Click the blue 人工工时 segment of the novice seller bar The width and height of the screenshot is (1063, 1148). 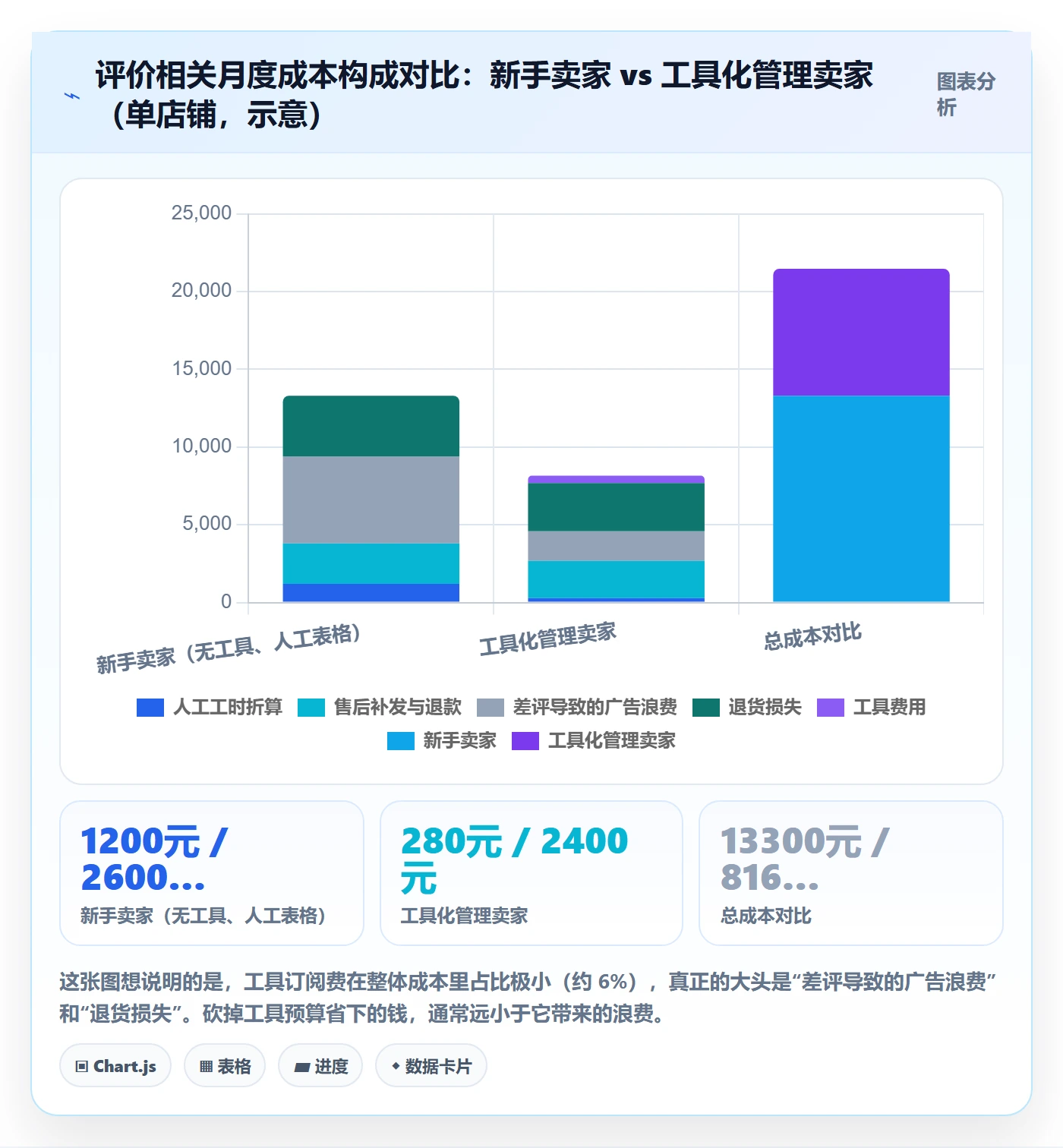tap(371, 593)
